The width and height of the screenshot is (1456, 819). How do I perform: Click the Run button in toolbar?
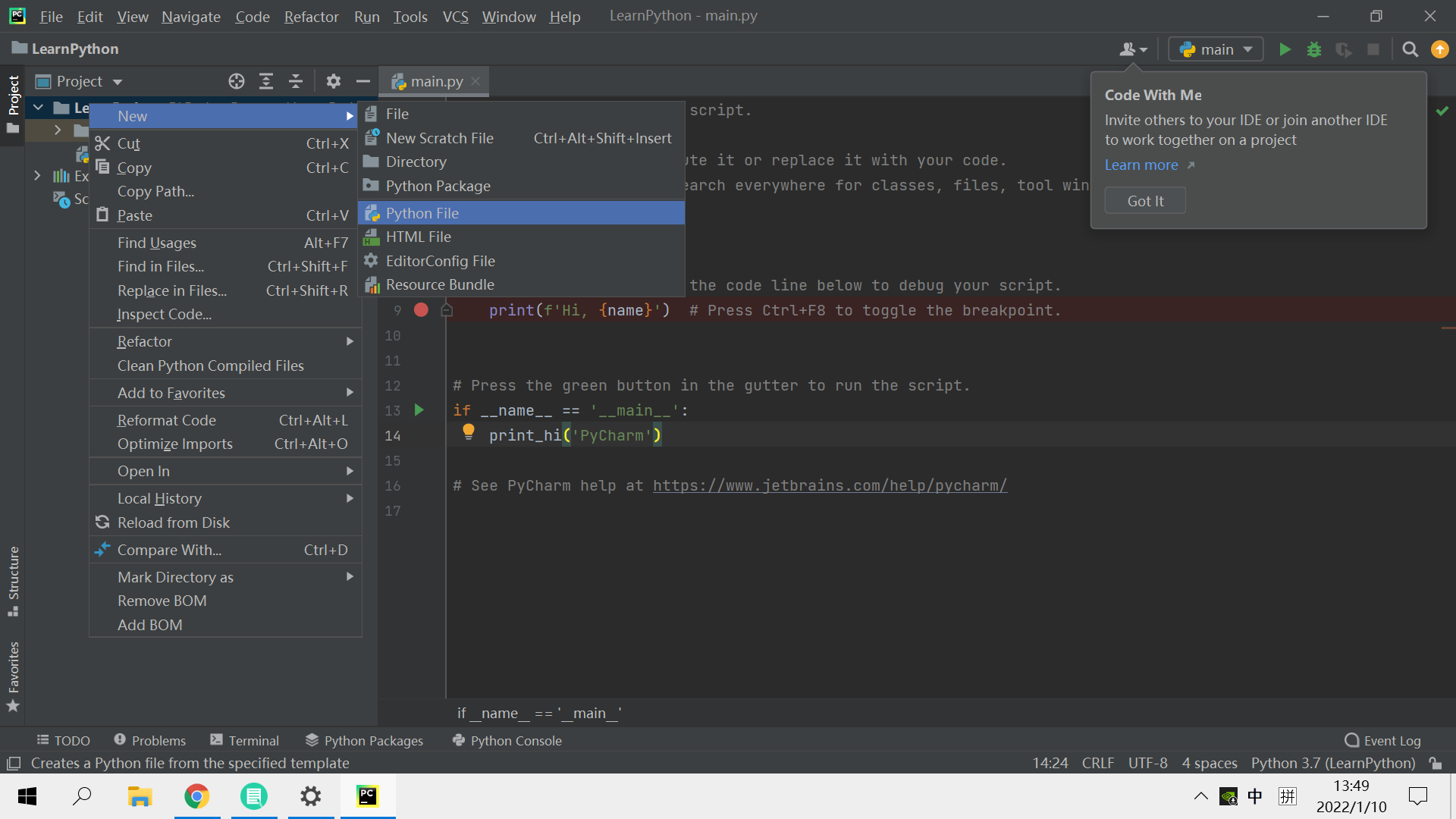click(1284, 48)
